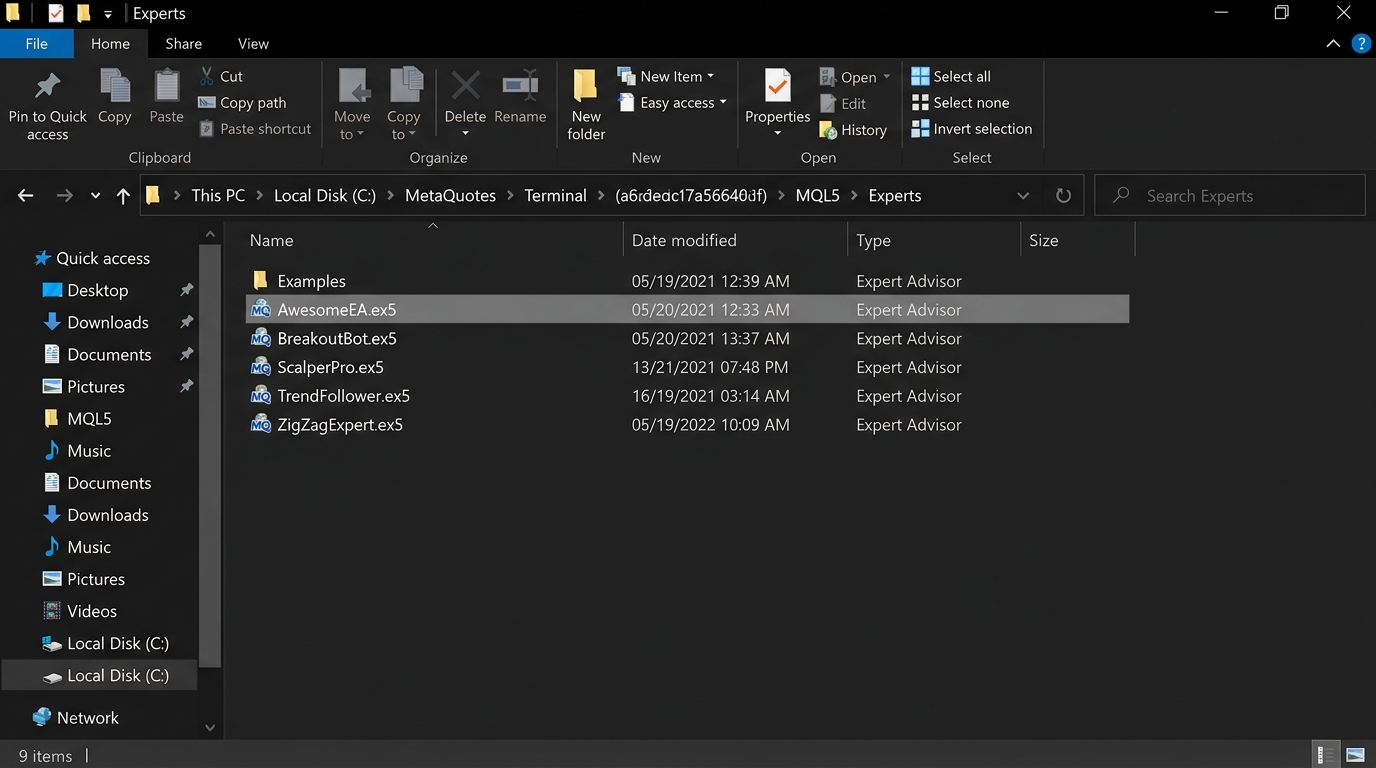Unpin Desktop using its pin icon

[x=186, y=290]
